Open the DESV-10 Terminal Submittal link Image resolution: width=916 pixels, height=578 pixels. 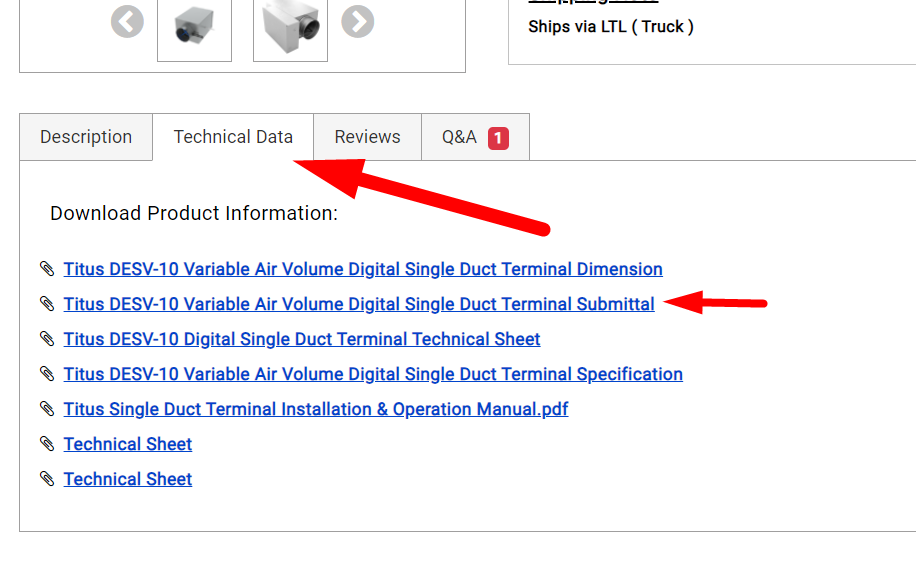point(358,304)
